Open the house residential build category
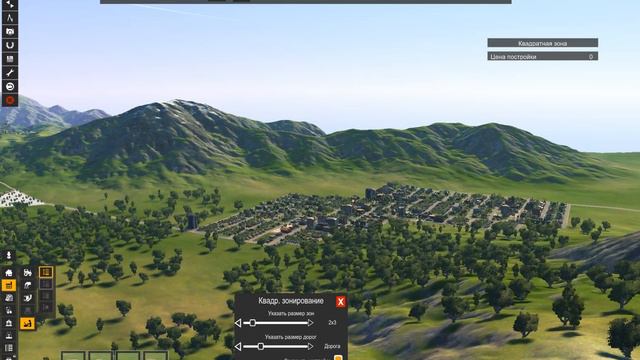 [x=9, y=273]
